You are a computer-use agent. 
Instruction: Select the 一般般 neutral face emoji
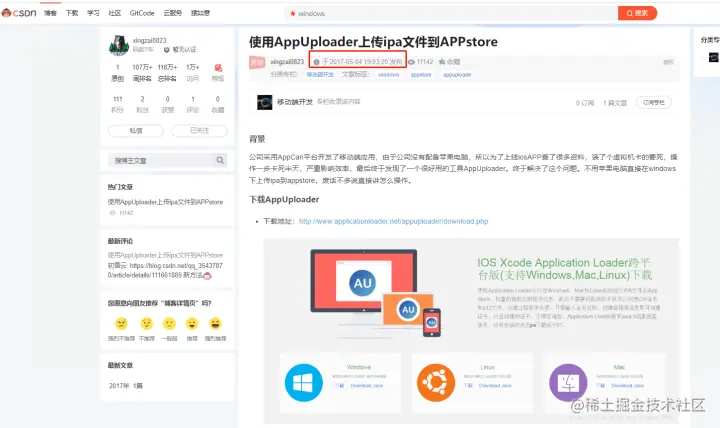[169, 324]
